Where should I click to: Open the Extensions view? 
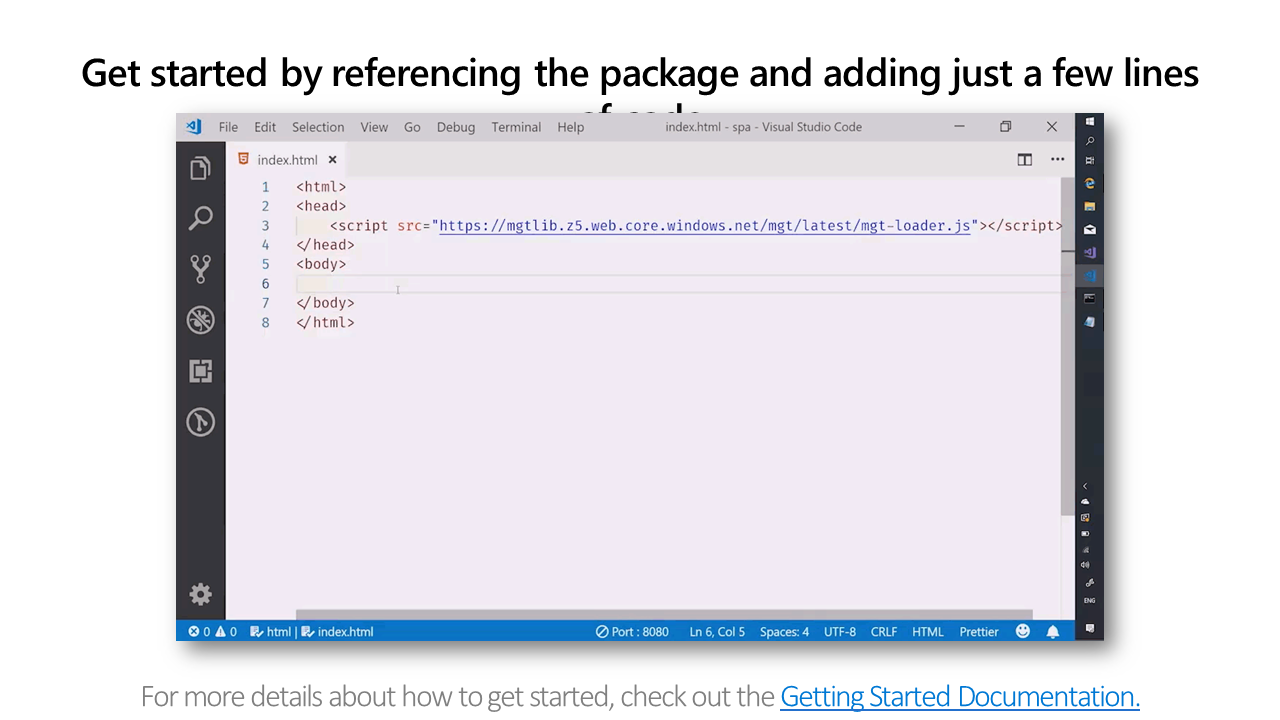click(x=201, y=371)
